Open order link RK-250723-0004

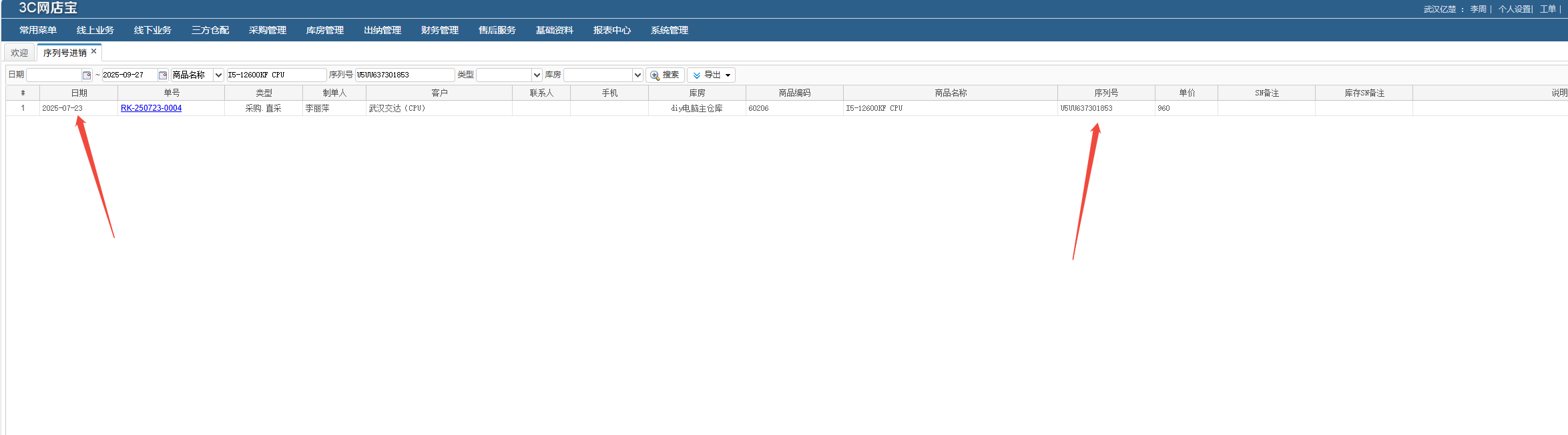coord(151,108)
